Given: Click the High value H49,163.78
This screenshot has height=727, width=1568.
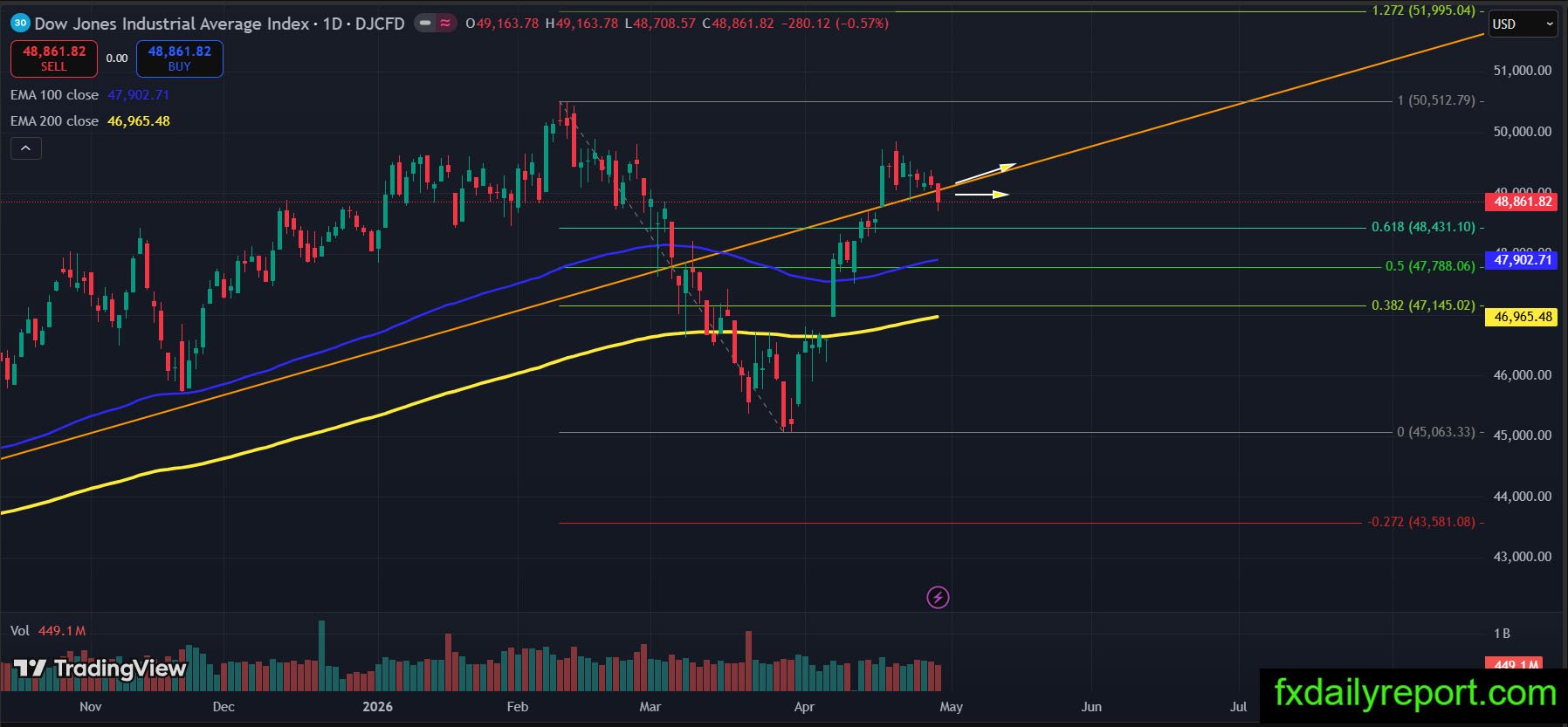Looking at the screenshot, I should coord(581,24).
